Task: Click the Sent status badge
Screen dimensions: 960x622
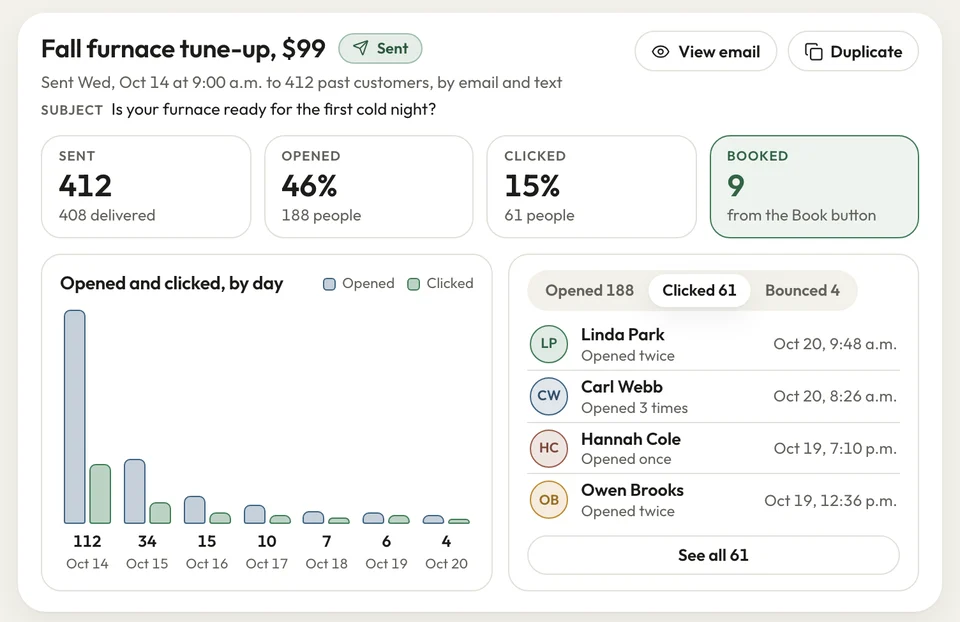Action: coord(380,48)
